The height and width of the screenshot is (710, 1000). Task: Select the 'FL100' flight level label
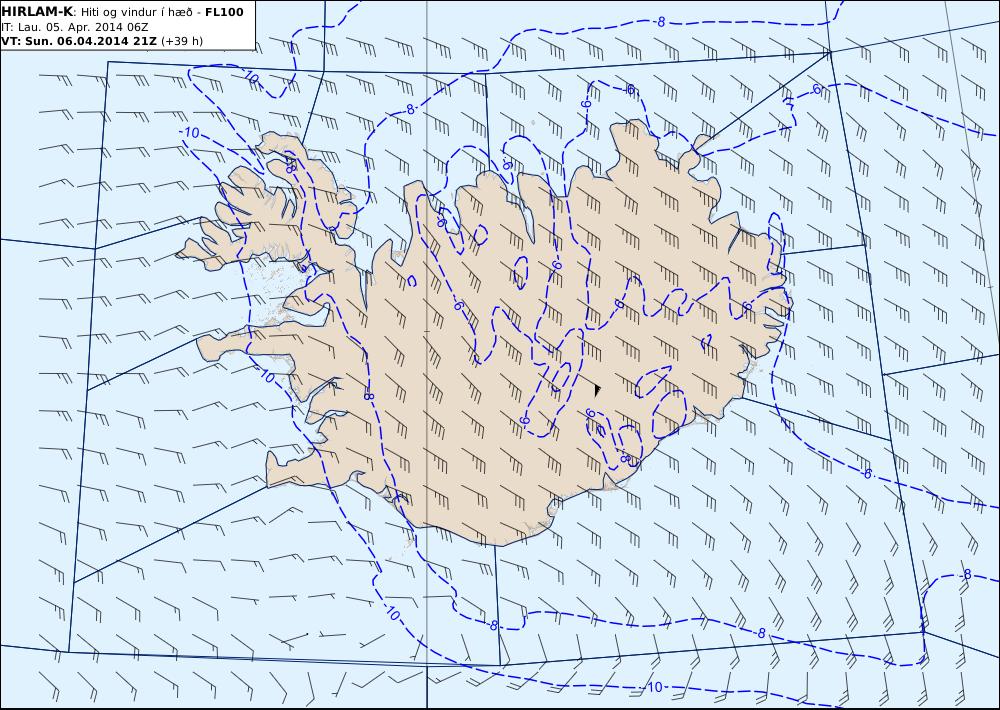[x=224, y=12]
